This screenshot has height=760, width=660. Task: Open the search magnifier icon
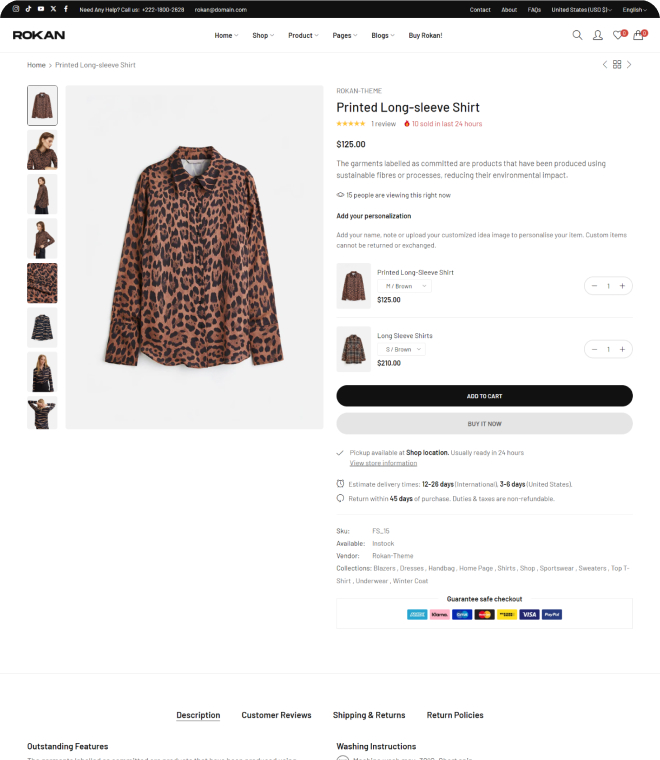[577, 35]
